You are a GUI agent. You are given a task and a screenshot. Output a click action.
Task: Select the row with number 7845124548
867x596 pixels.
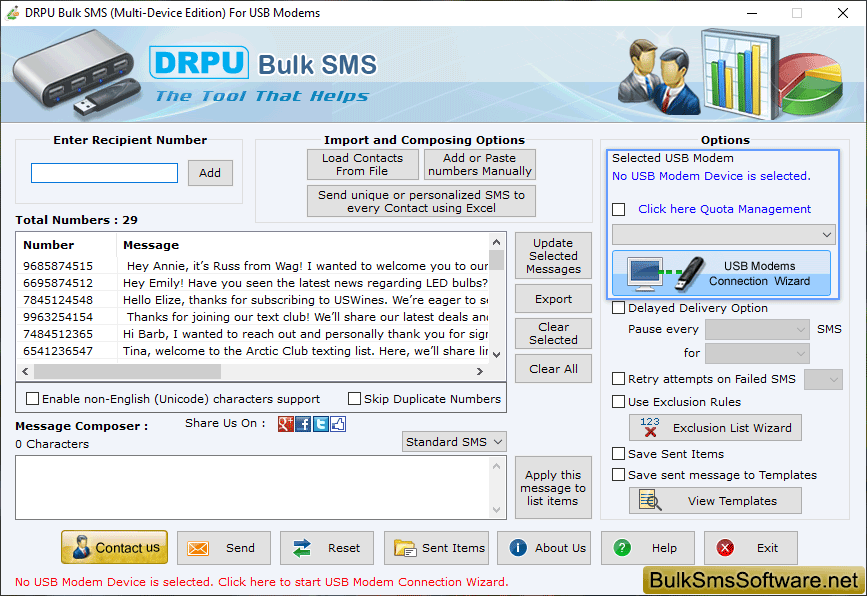tap(253, 300)
